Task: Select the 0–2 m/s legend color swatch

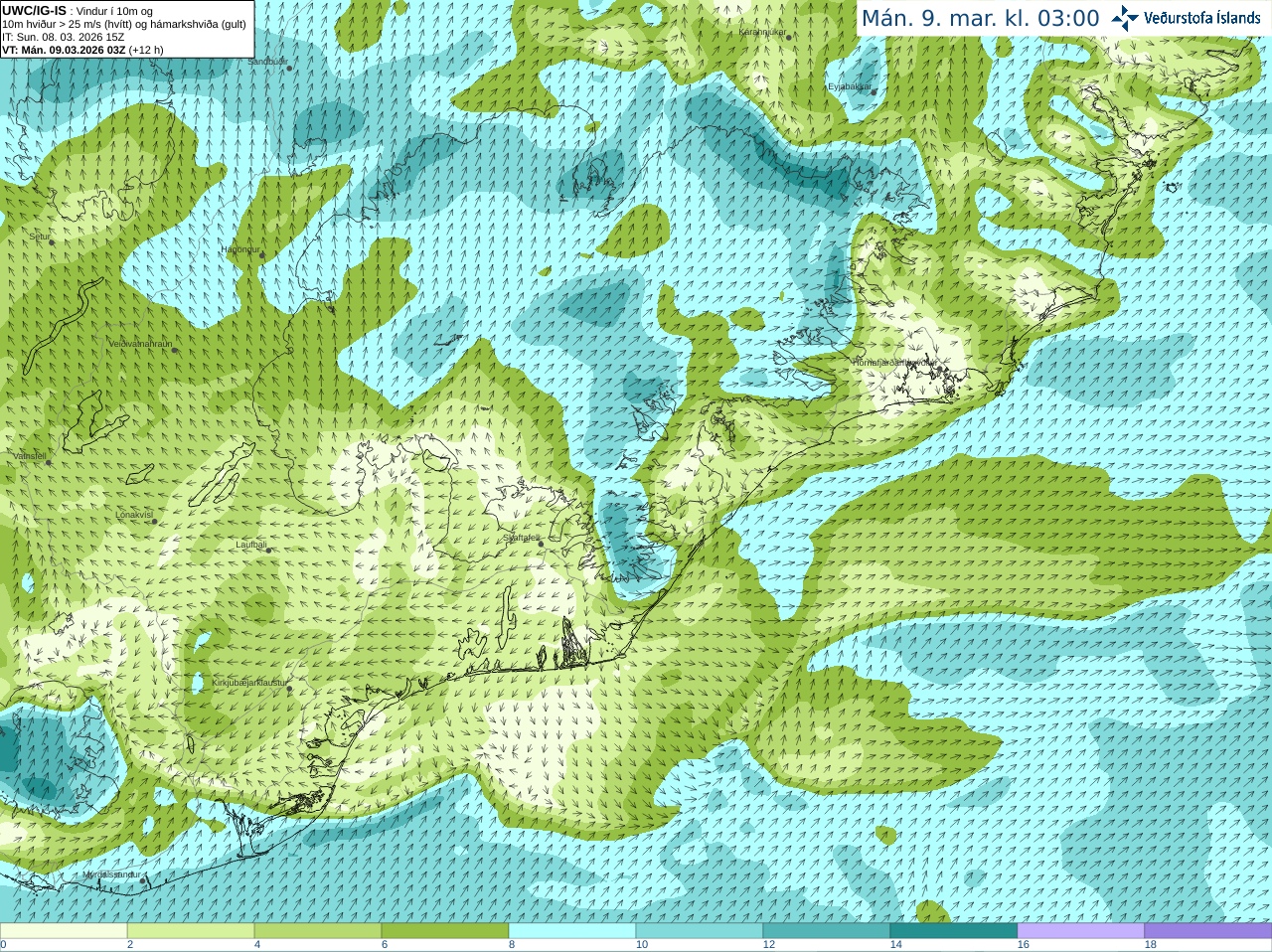Action: coord(64,931)
